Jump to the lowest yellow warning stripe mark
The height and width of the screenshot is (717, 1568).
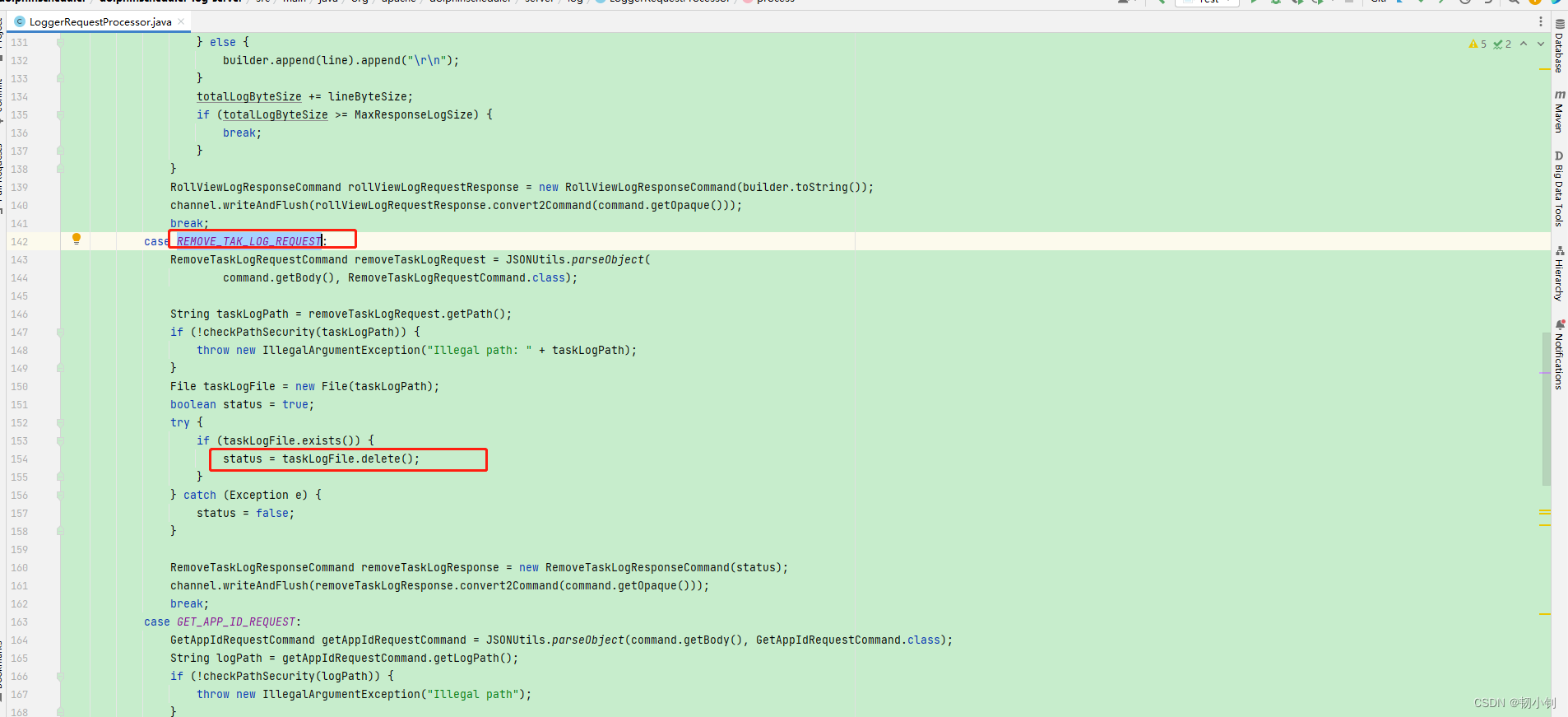1545,614
